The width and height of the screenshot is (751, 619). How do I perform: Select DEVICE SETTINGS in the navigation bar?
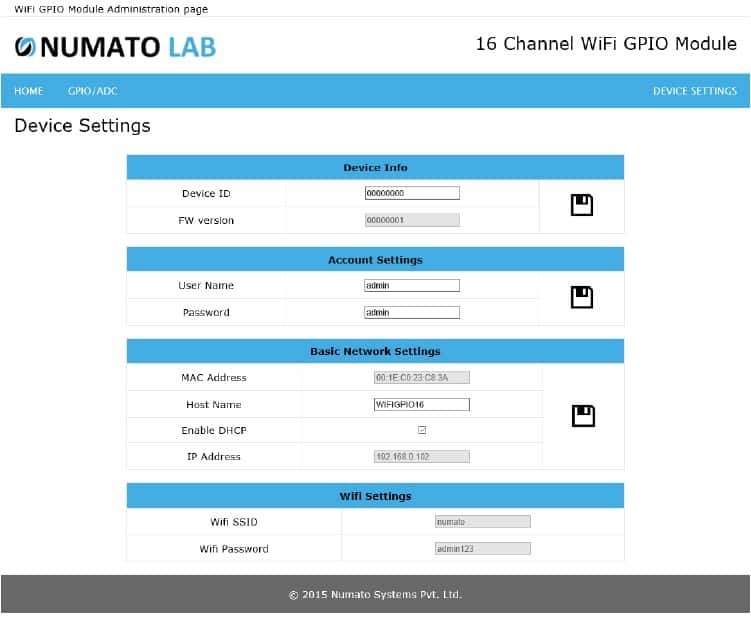click(x=694, y=91)
